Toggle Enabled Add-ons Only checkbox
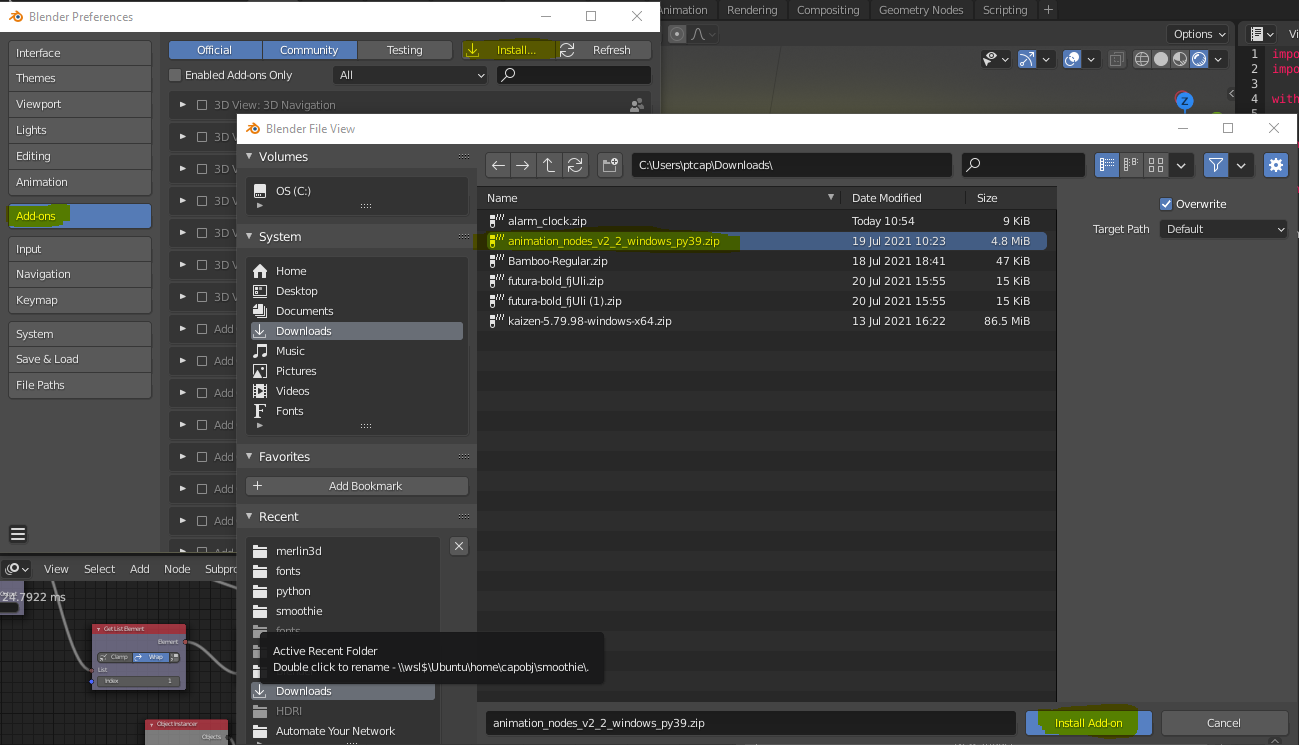Screen dimensions: 1299x745 175,75
